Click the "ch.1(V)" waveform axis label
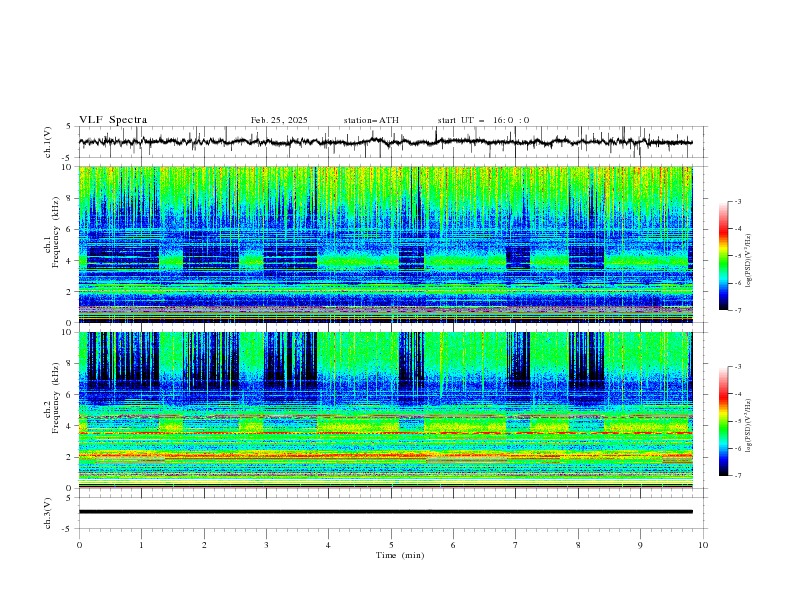Screen dimensions: 792x612 pyautogui.click(x=48, y=142)
